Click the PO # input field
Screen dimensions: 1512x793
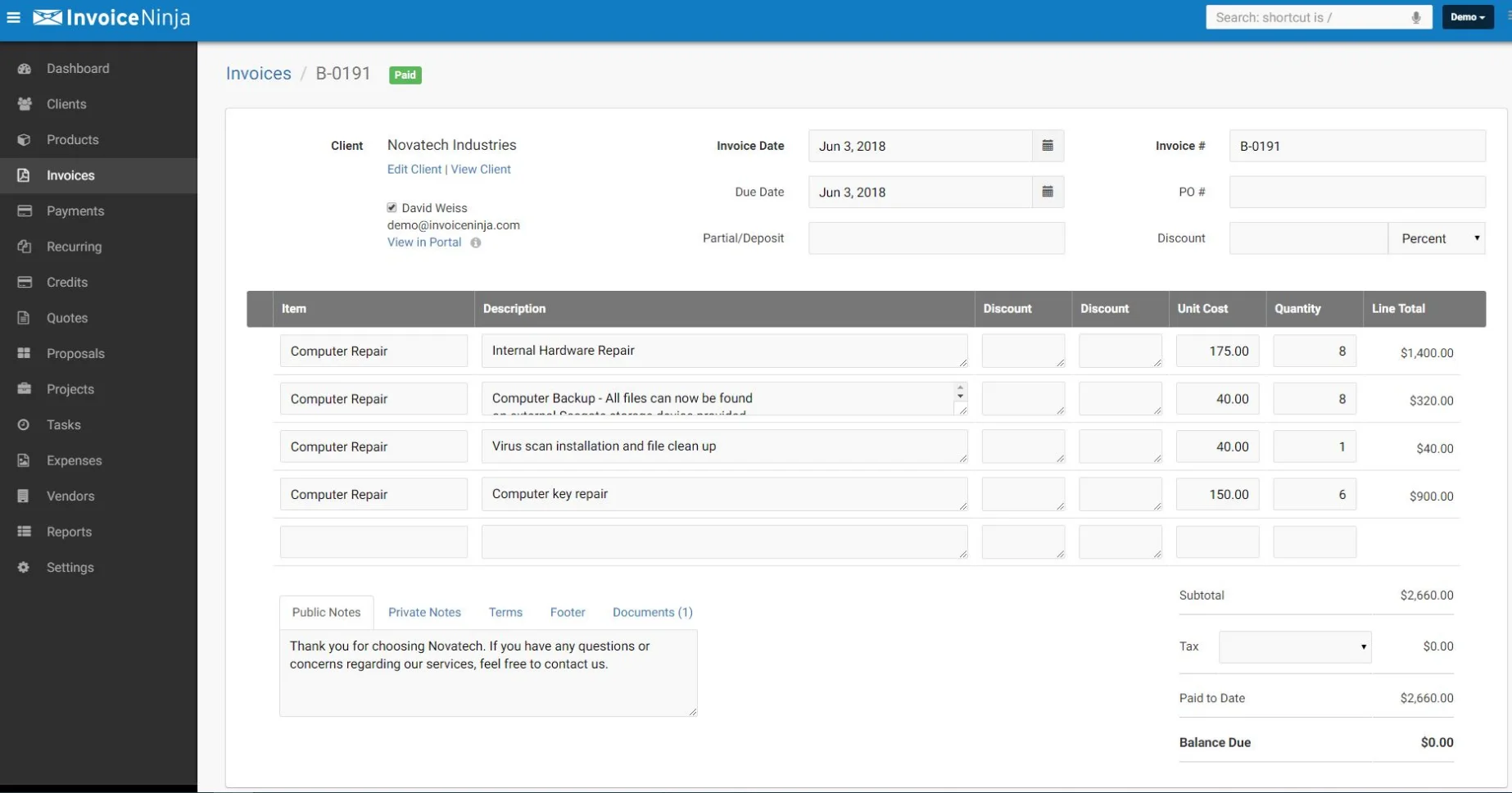pyautogui.click(x=1357, y=192)
